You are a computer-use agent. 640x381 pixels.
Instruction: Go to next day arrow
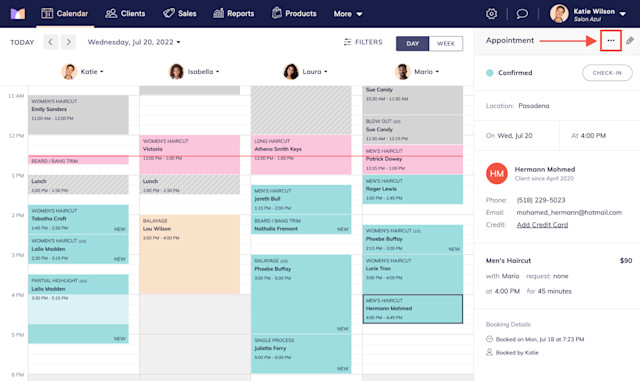68,42
